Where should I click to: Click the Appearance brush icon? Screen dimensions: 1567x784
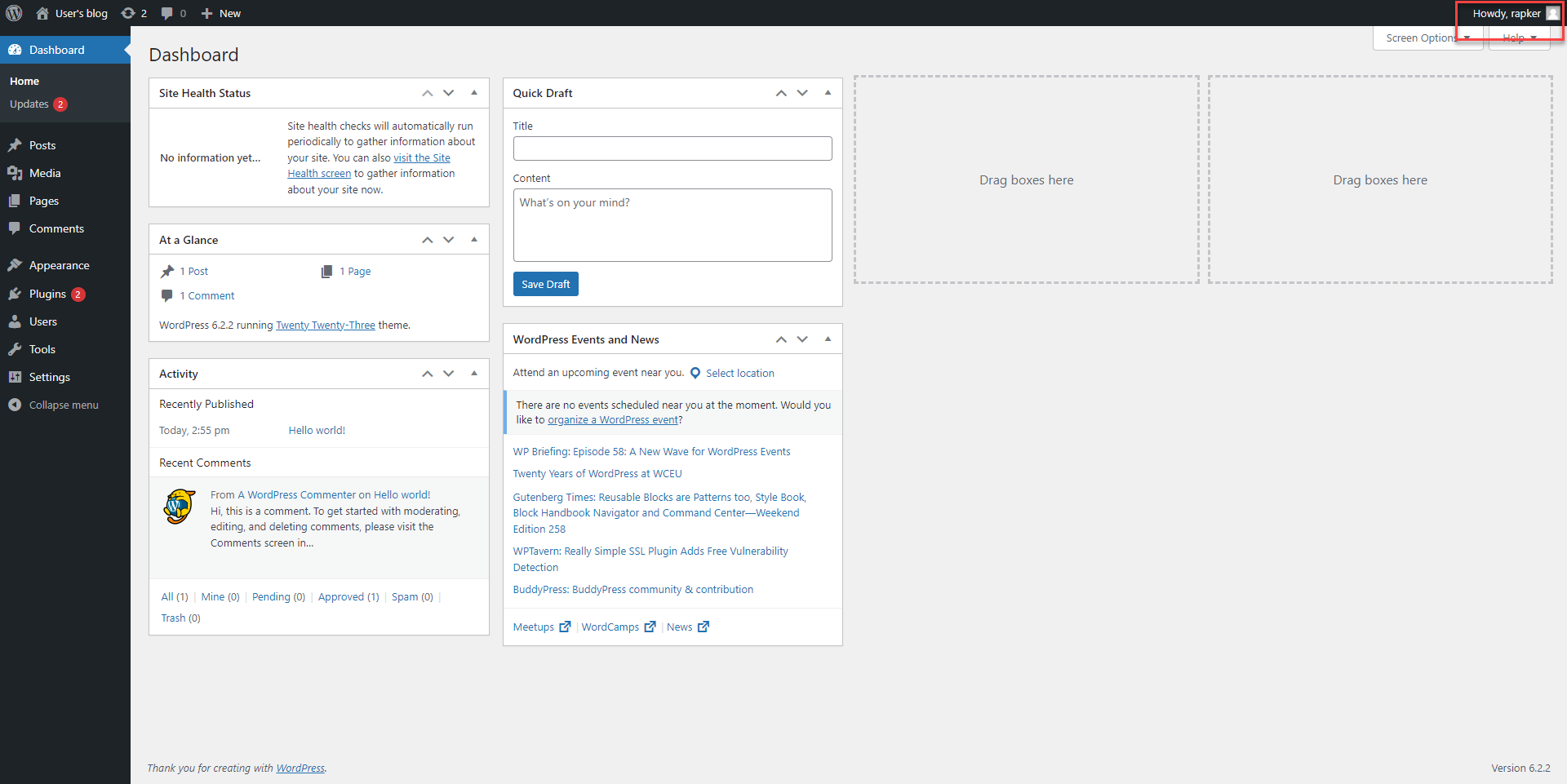[x=15, y=265]
